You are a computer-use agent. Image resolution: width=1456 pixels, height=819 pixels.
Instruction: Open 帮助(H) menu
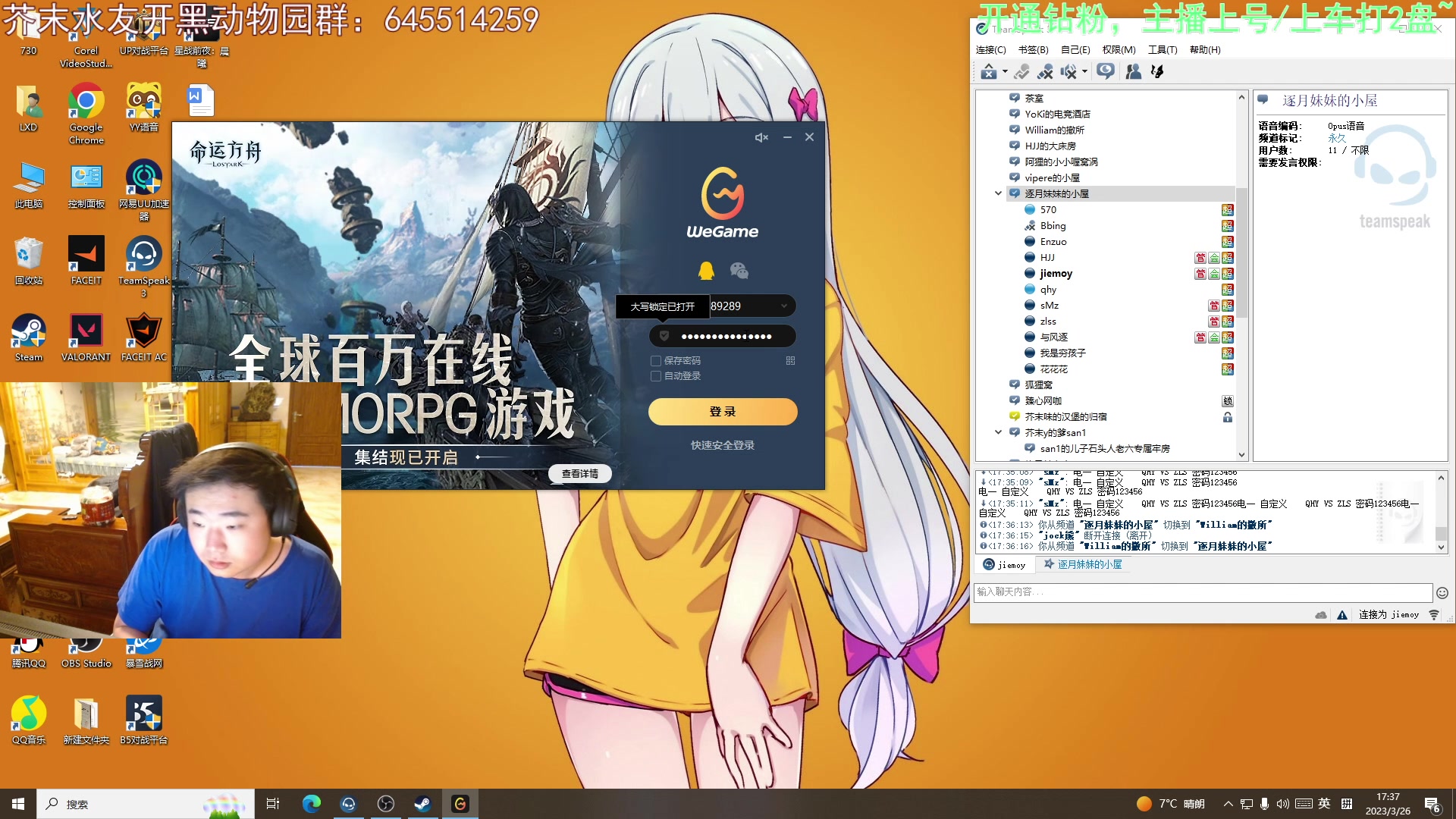click(1205, 50)
